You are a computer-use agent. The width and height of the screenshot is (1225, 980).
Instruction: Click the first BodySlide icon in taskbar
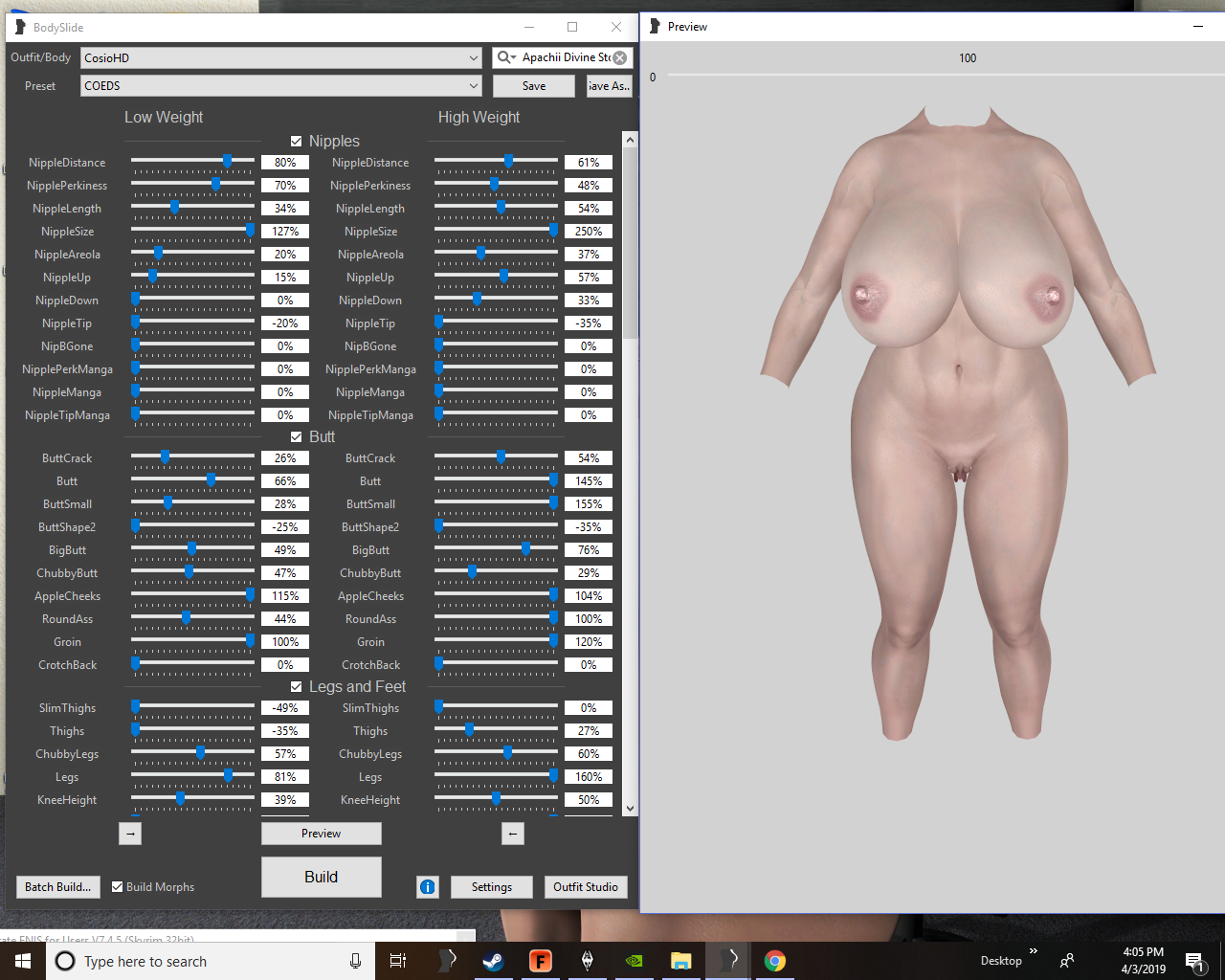pos(447,961)
